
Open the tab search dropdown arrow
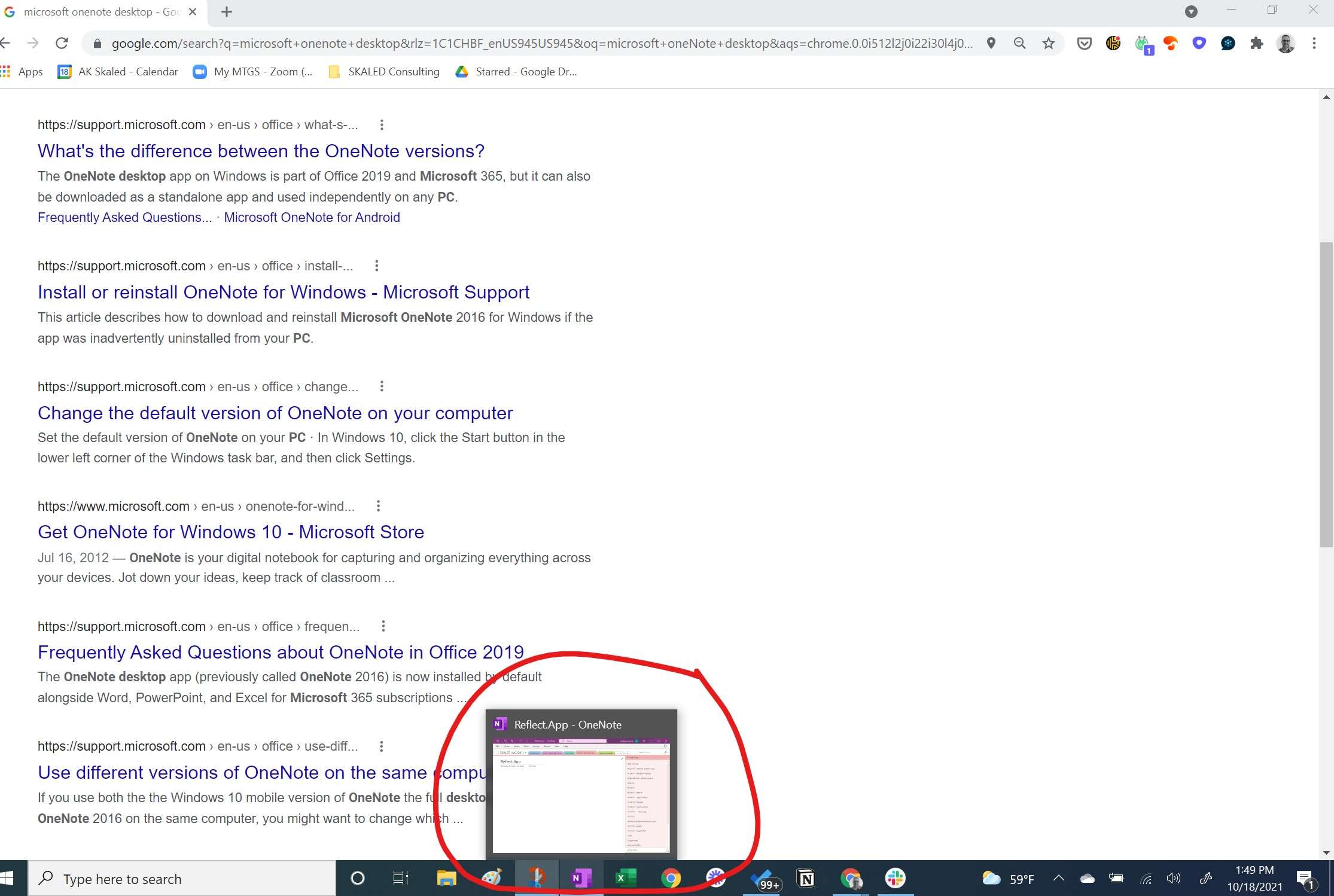[1192, 12]
